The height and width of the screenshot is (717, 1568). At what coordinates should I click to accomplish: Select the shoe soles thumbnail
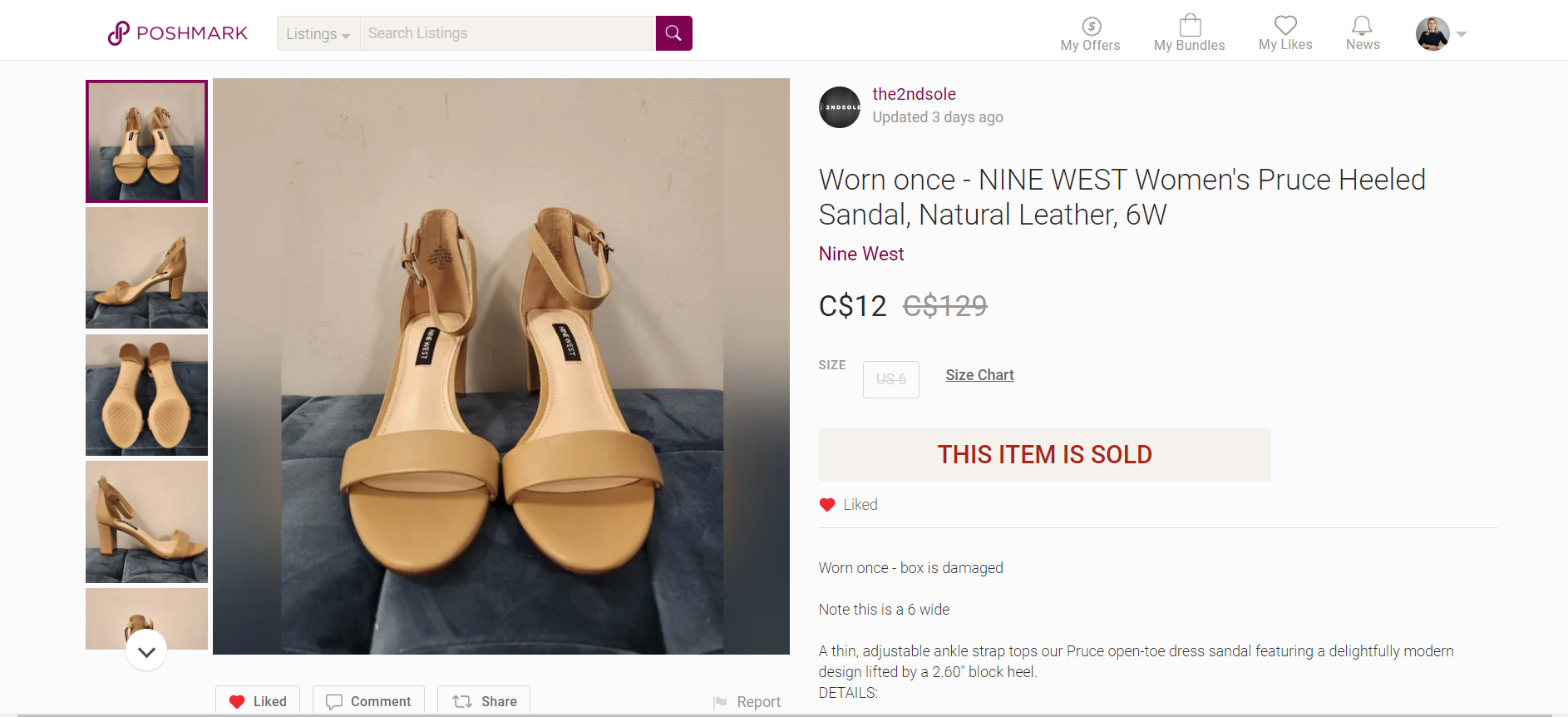tap(146, 395)
